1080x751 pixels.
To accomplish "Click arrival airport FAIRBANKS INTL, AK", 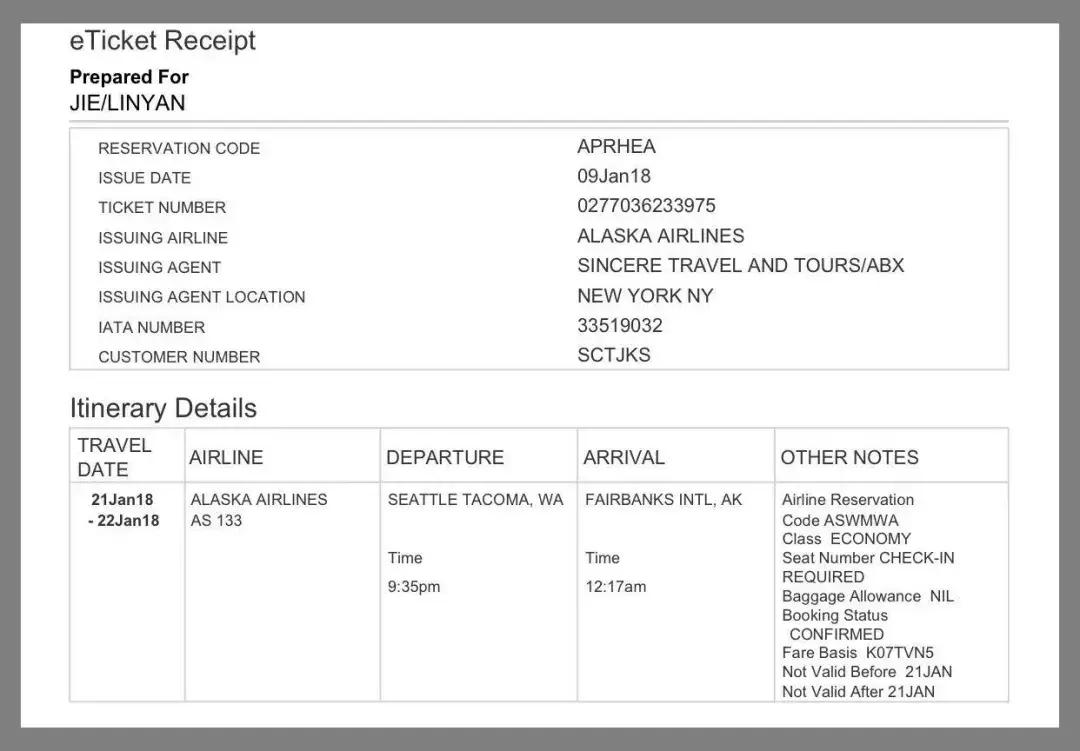I will [x=663, y=499].
